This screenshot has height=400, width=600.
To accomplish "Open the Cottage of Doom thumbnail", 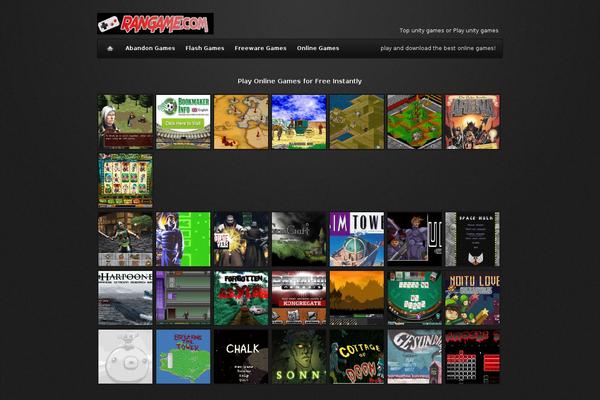I will [357, 357].
